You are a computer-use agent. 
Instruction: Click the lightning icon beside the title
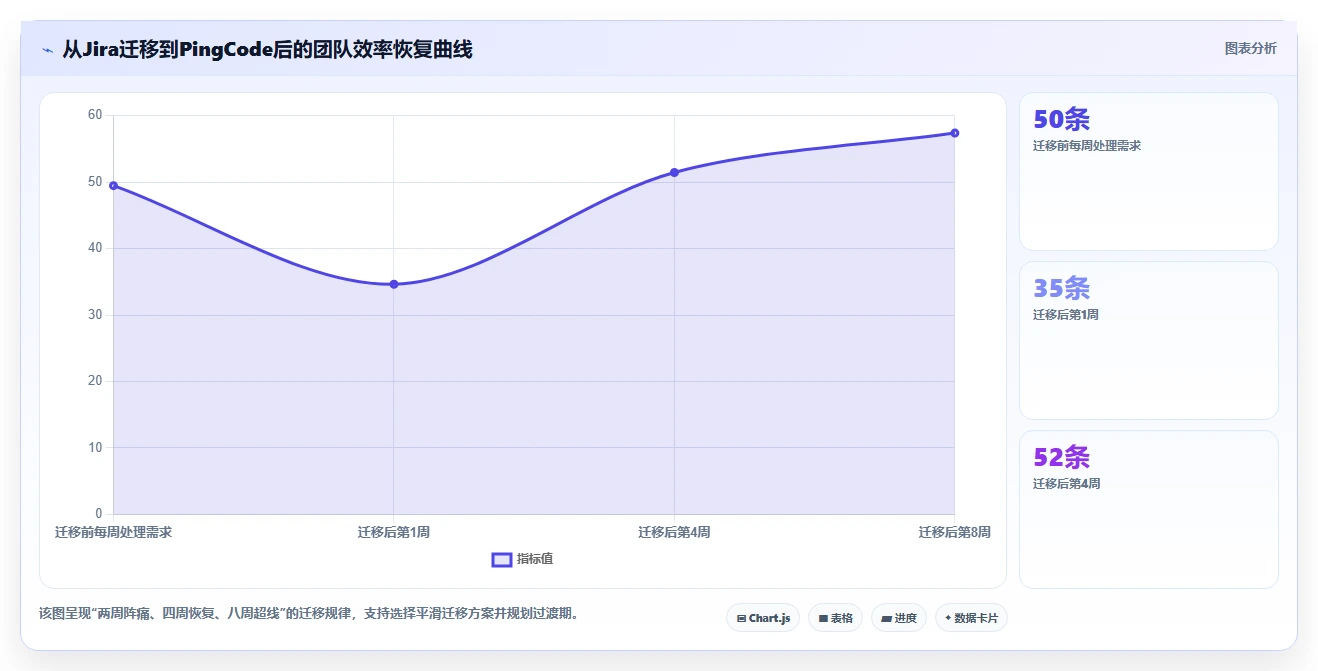coord(47,49)
